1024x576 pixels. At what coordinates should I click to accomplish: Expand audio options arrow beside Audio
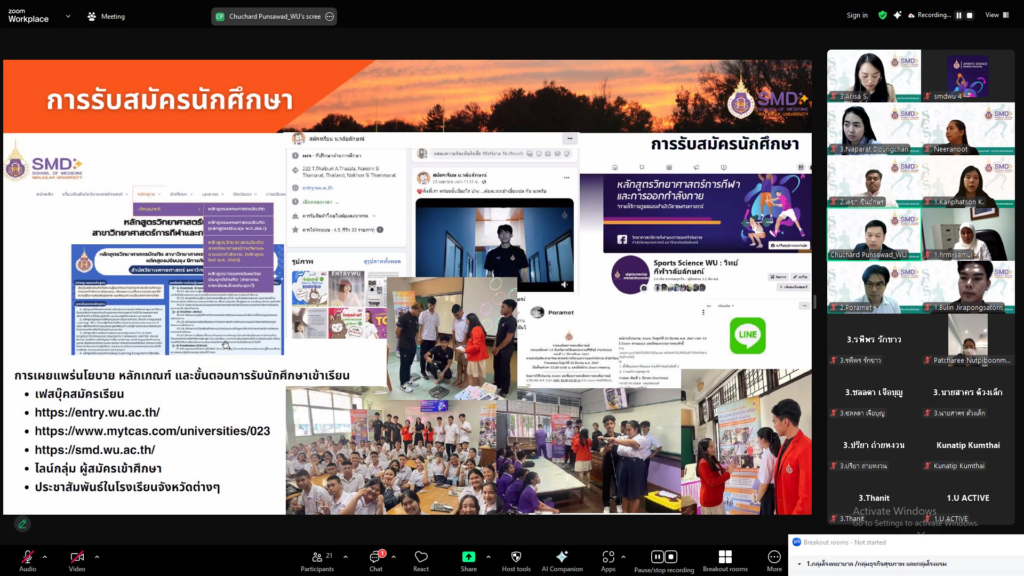click(x=44, y=557)
